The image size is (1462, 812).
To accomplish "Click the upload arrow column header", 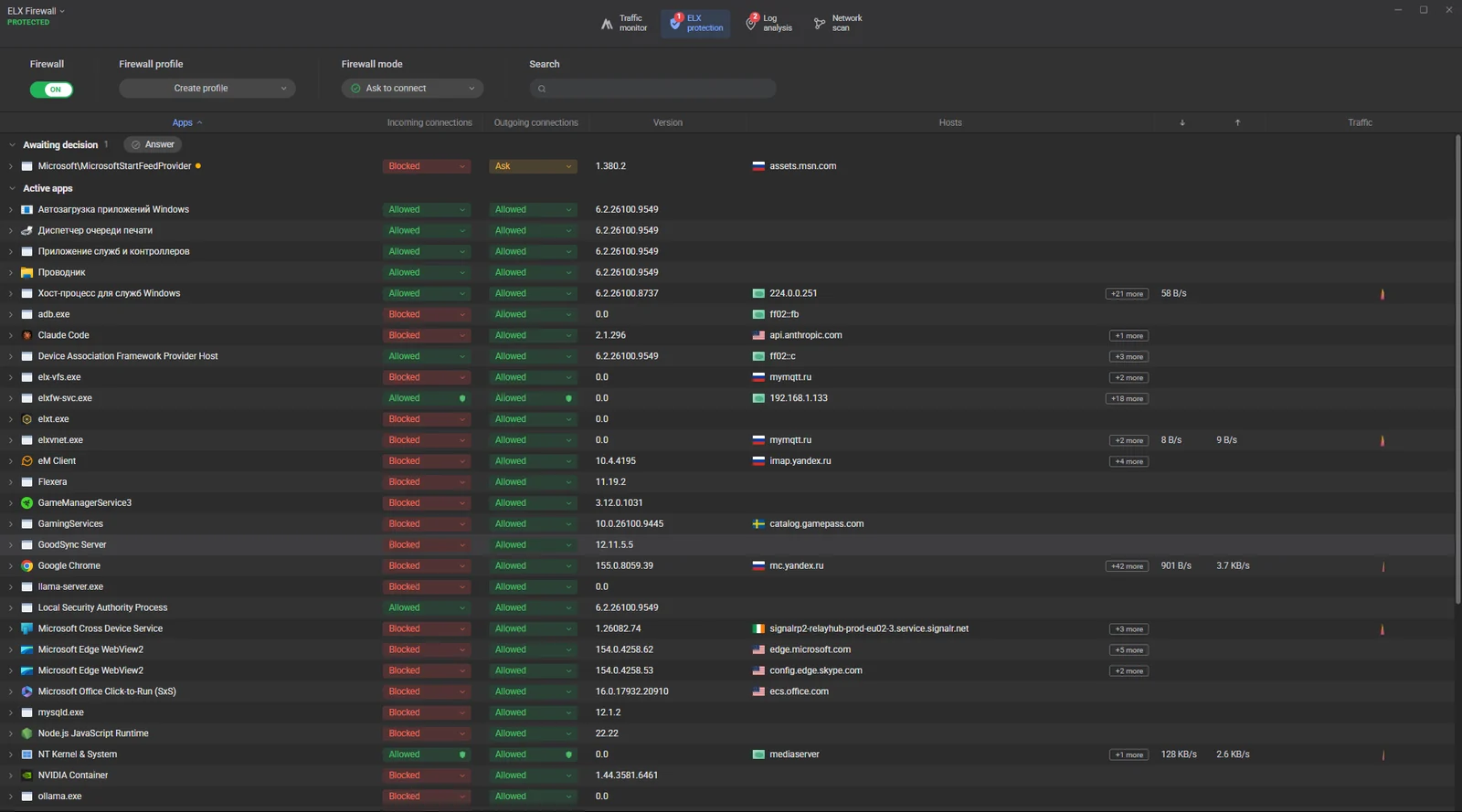I will coord(1238,122).
